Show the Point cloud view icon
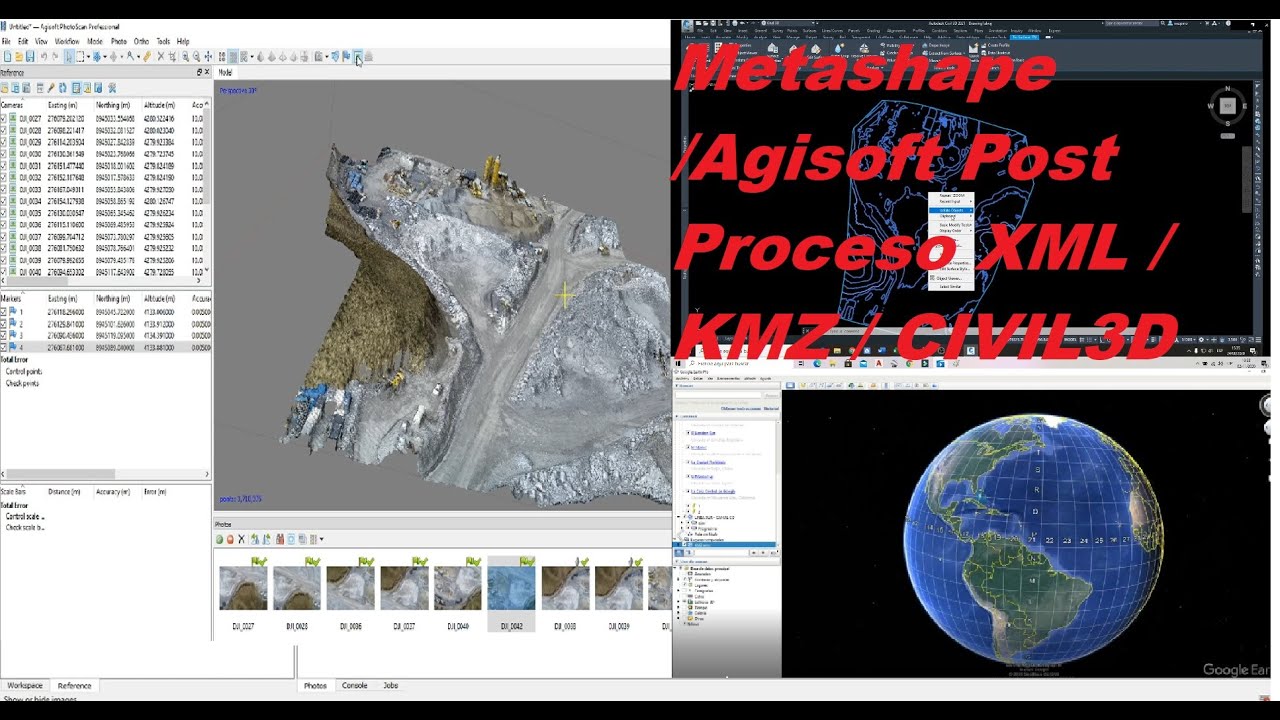Screen dimensions: 1280x720 (x=222, y=57)
